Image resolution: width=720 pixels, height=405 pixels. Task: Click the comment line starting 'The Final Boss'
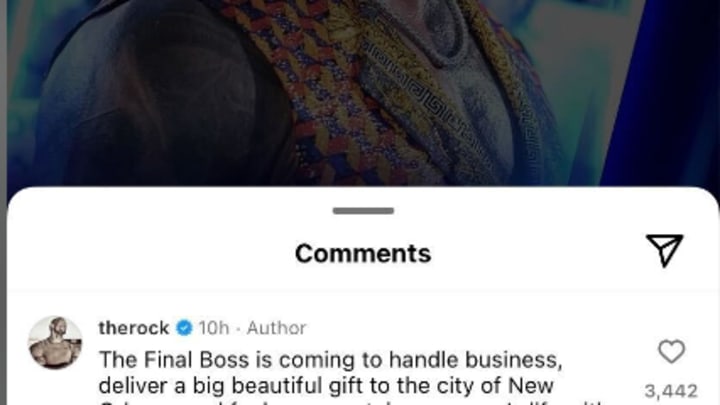pyautogui.click(x=331, y=360)
